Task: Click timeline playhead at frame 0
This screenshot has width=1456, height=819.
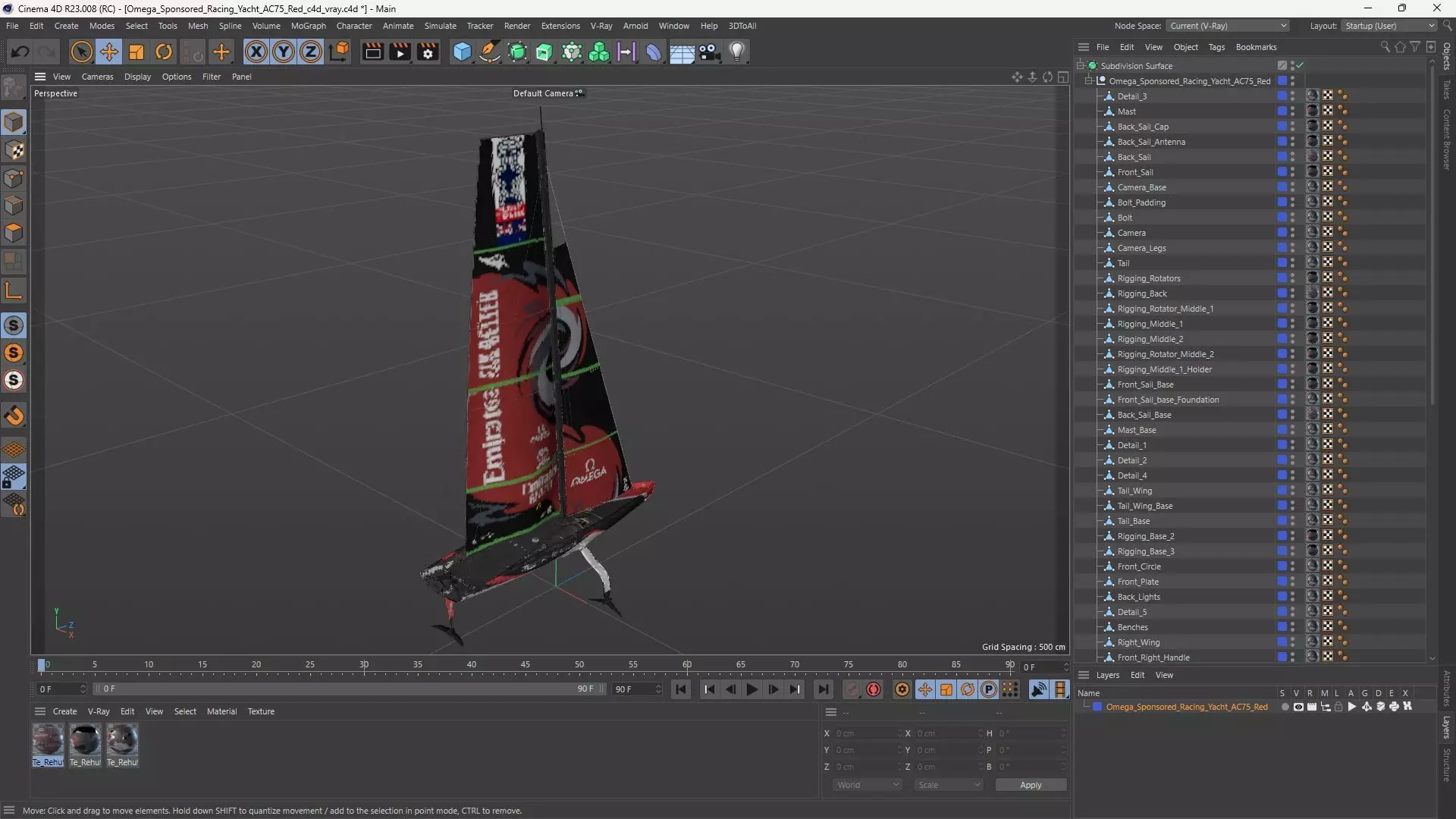Action: pos(42,665)
